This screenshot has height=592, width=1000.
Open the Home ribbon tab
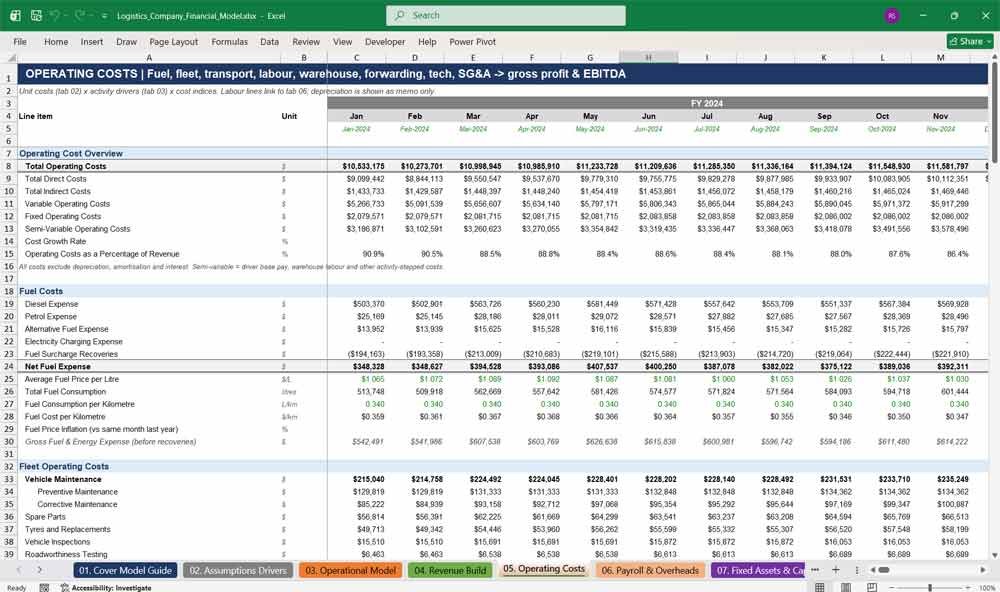(x=56, y=41)
